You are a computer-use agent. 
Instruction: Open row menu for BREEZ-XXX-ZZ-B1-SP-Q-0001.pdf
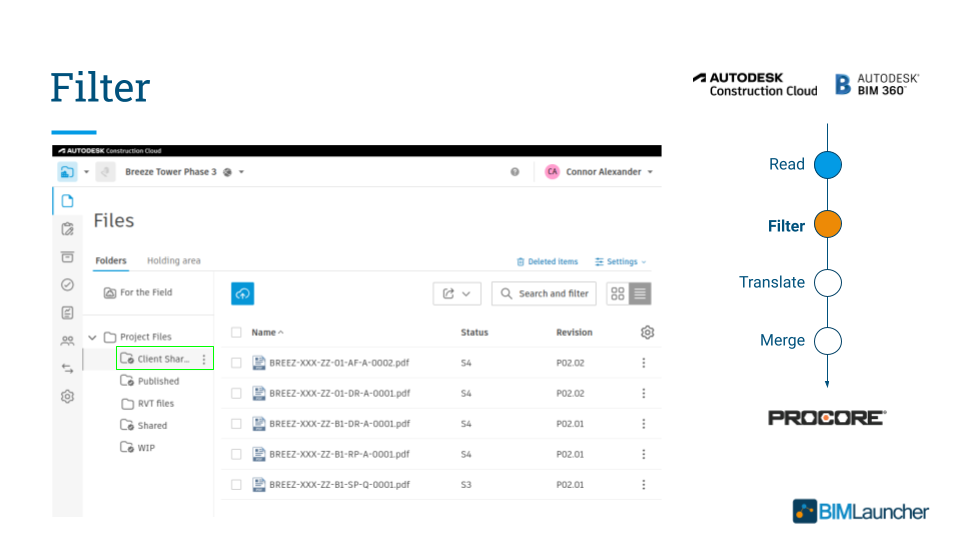pos(643,484)
